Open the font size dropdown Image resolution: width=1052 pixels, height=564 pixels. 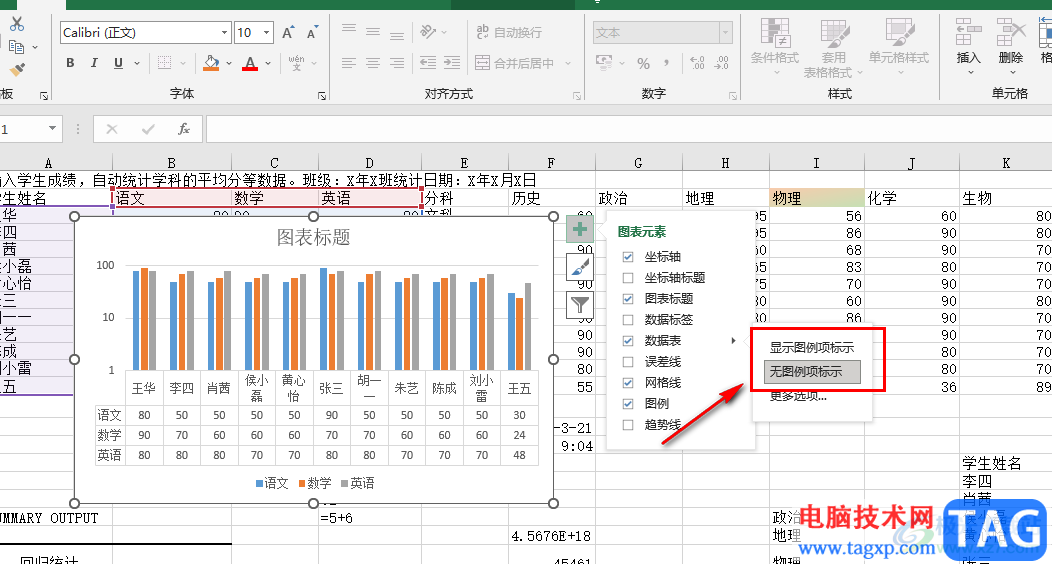[266, 32]
